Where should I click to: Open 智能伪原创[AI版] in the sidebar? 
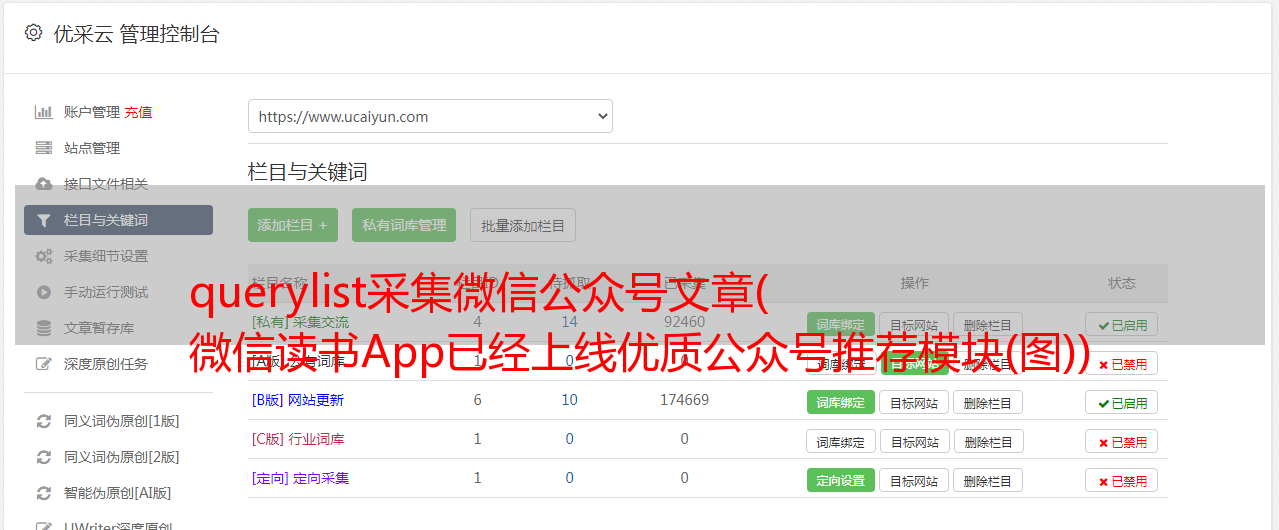click(118, 493)
